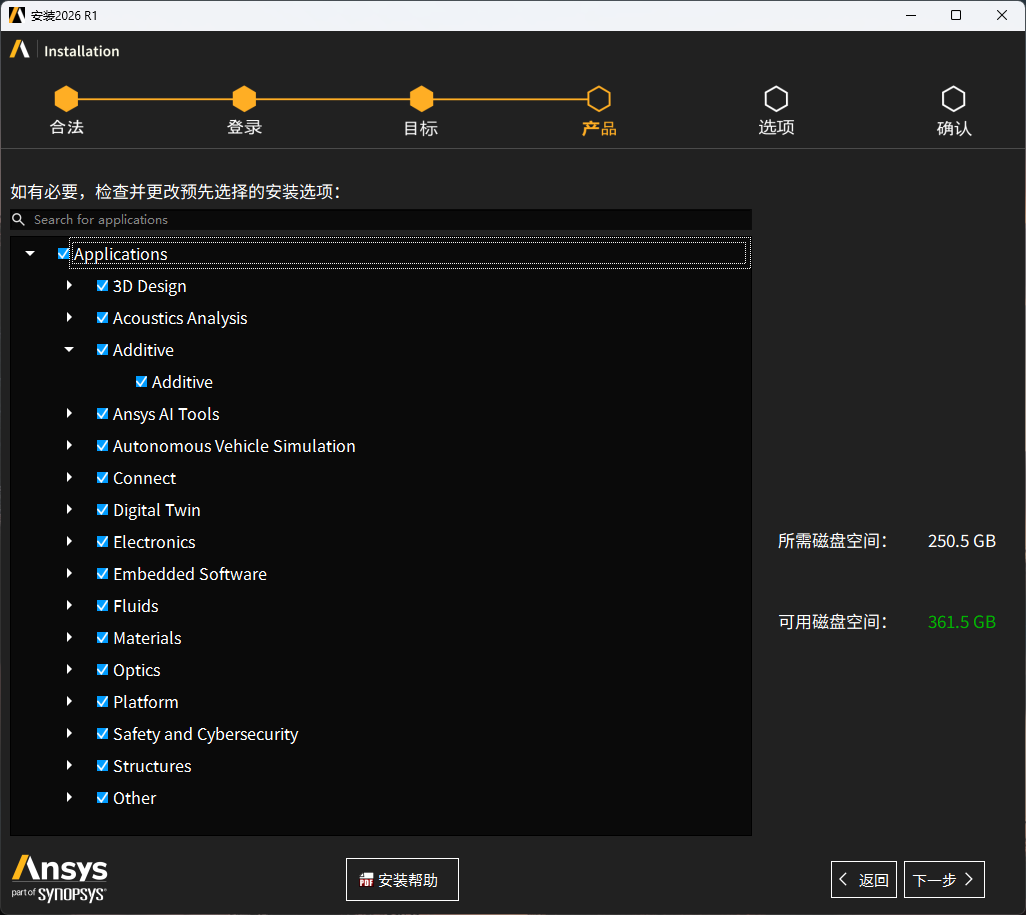Click the 合法 step hexagon icon
Image resolution: width=1026 pixels, height=915 pixels.
point(66,99)
